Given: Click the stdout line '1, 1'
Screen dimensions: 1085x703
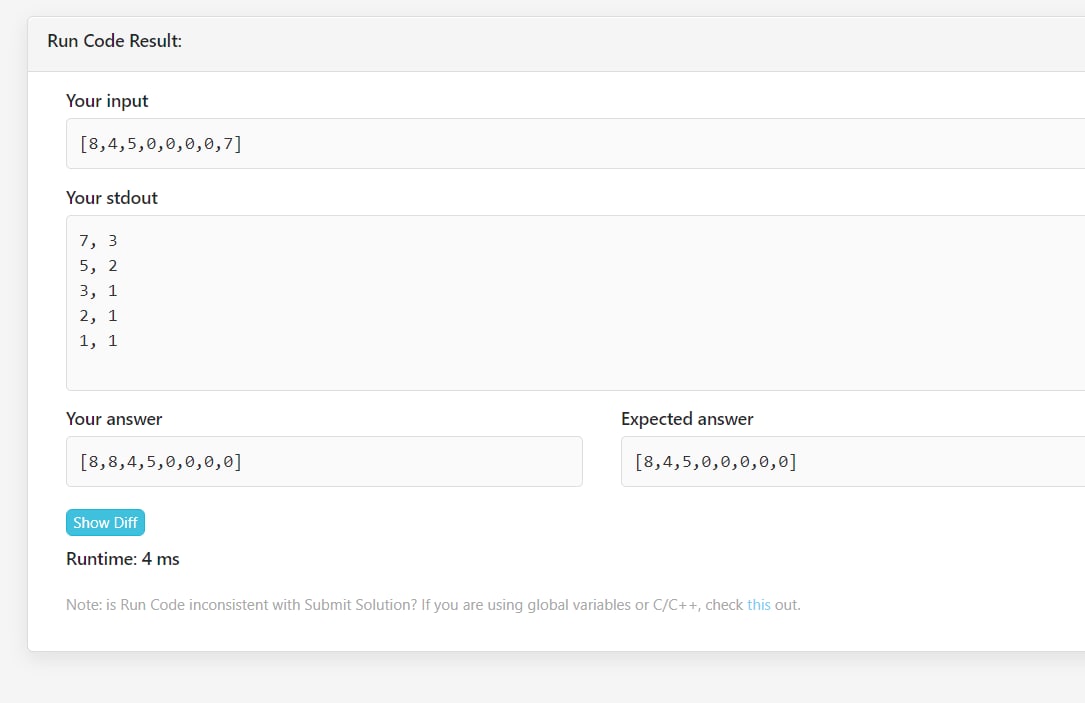Looking at the screenshot, I should (x=98, y=340).
